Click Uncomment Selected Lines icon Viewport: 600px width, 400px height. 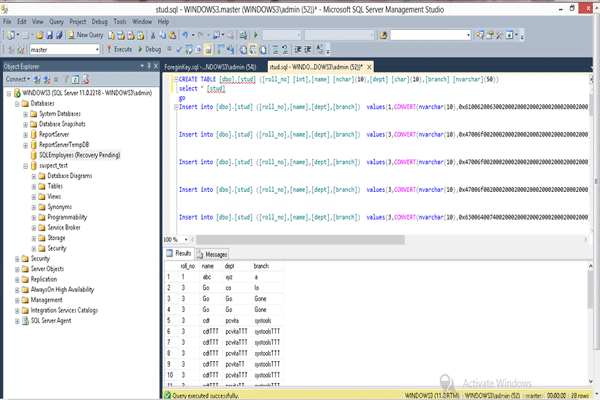point(285,49)
